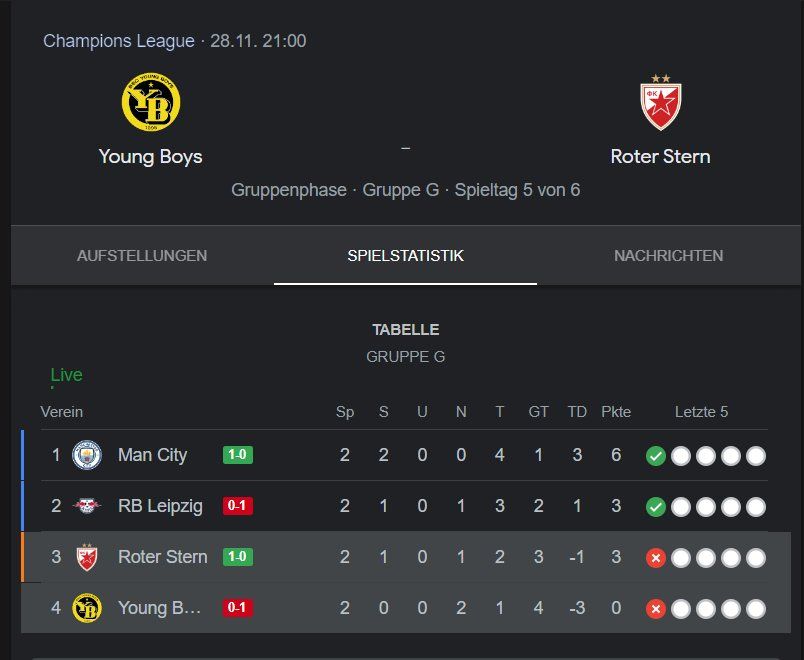
Task: Open RB Leipzig team name link
Action: 160,506
